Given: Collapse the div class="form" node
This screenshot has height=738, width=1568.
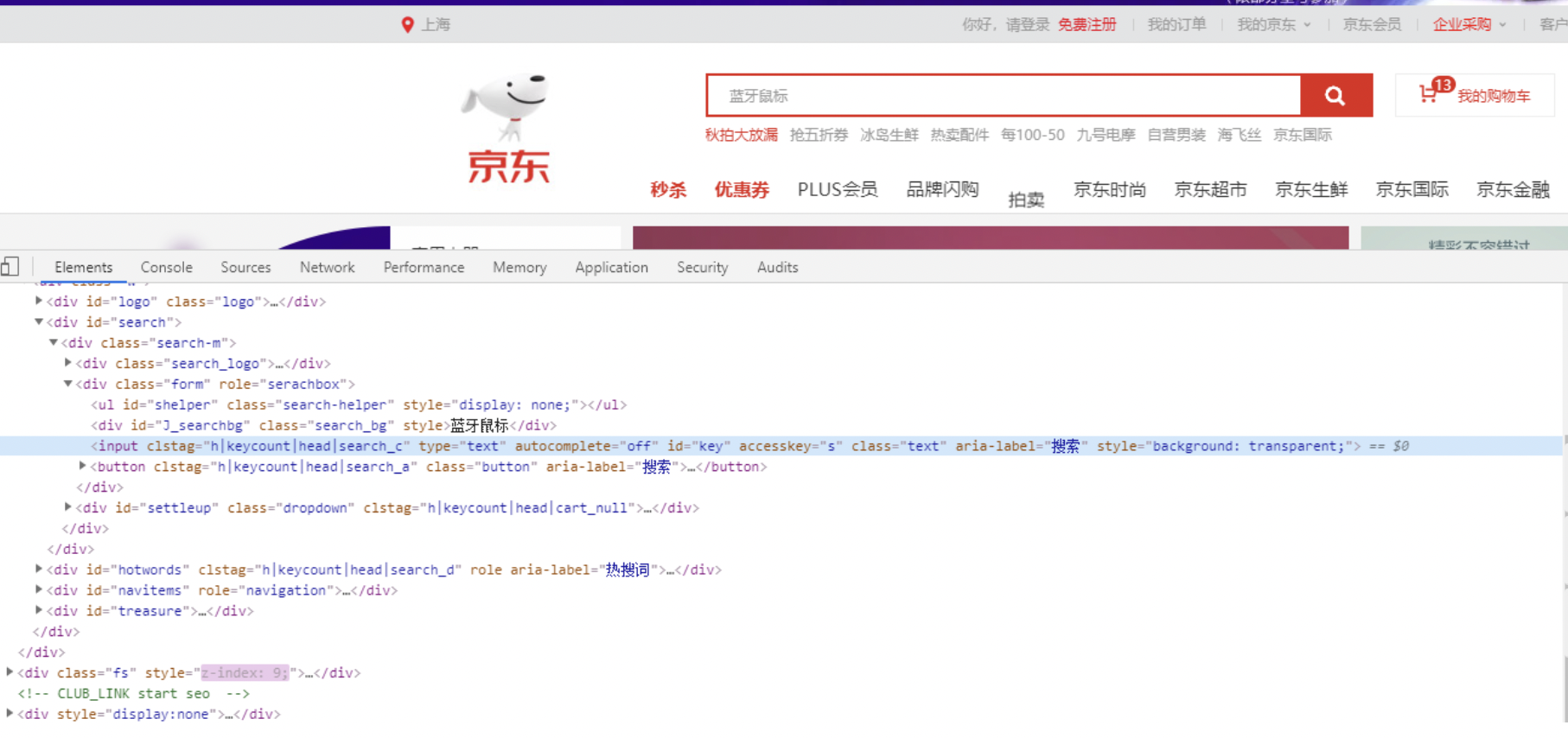Looking at the screenshot, I should coord(67,384).
